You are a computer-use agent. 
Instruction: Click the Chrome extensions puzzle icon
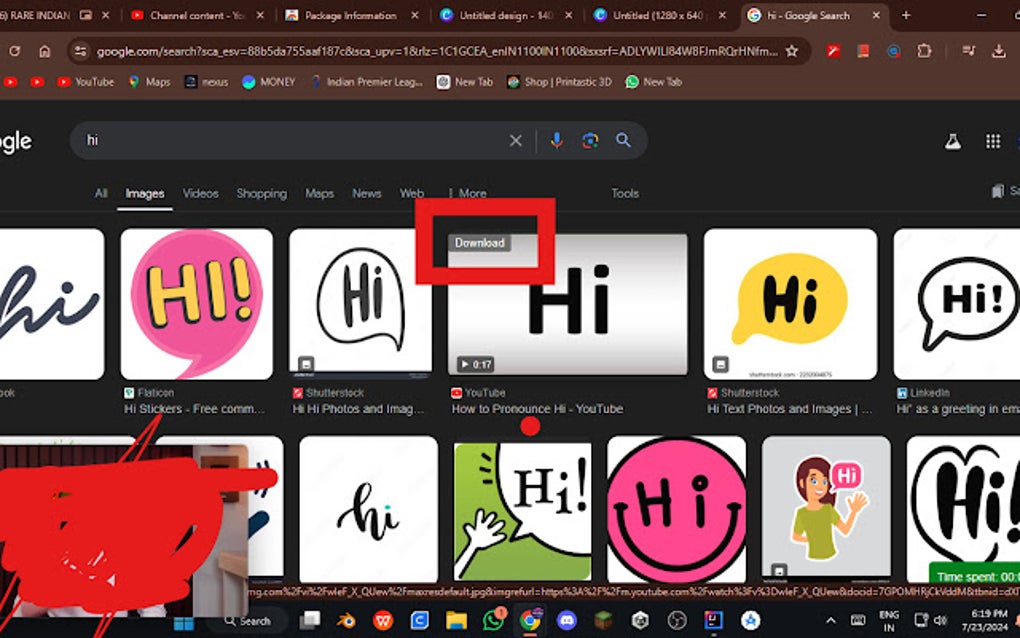pos(924,50)
